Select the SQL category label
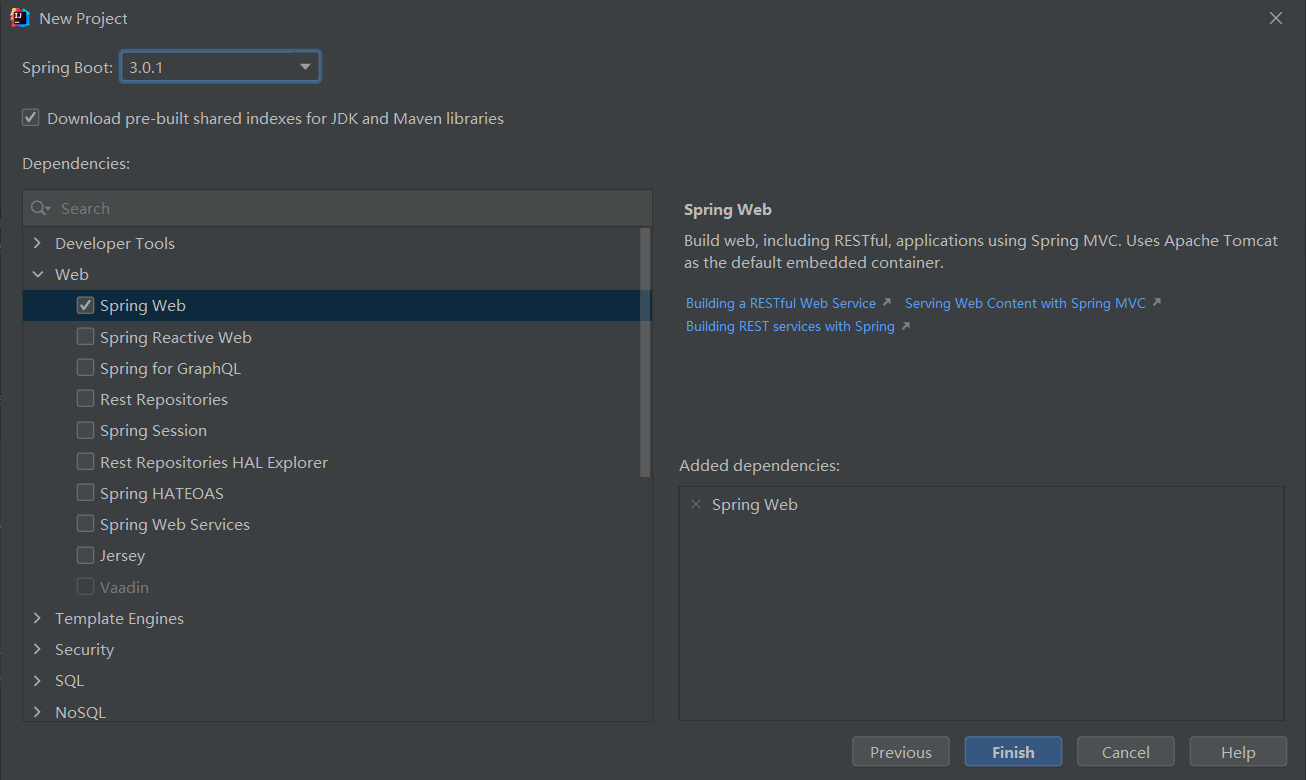This screenshot has height=780, width=1306. pyautogui.click(x=69, y=680)
